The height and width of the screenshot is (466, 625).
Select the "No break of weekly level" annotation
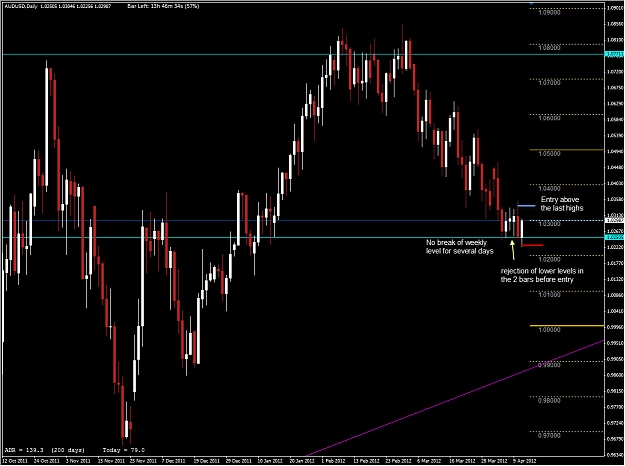pos(460,247)
